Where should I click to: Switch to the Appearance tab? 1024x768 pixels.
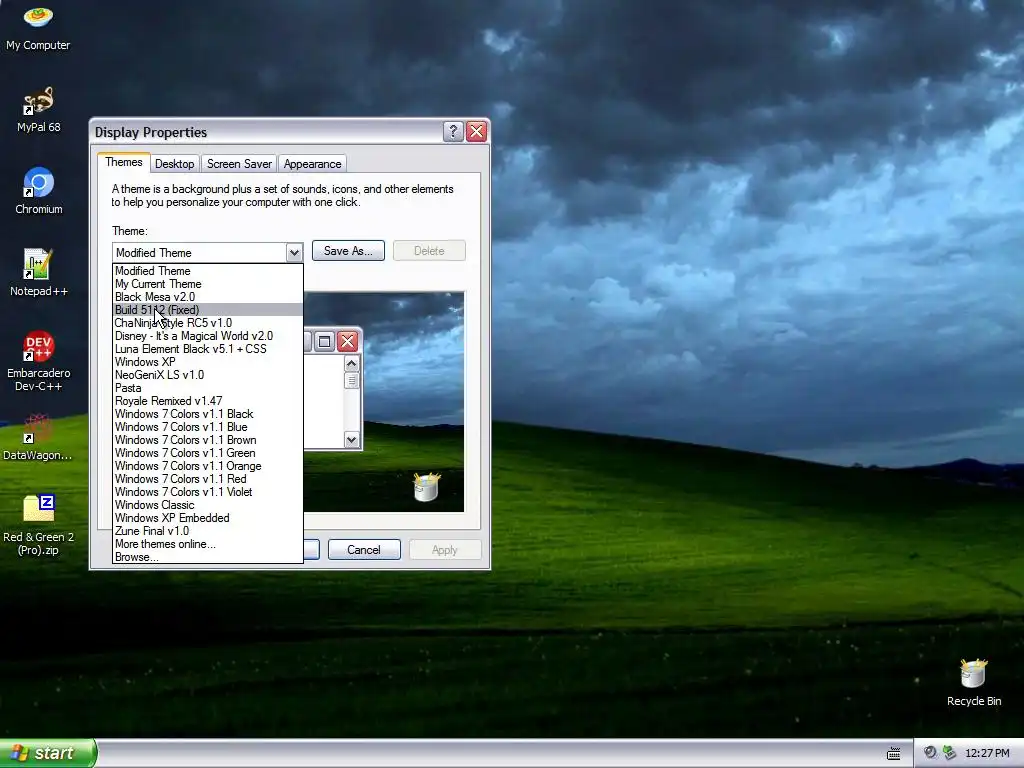[x=312, y=164]
